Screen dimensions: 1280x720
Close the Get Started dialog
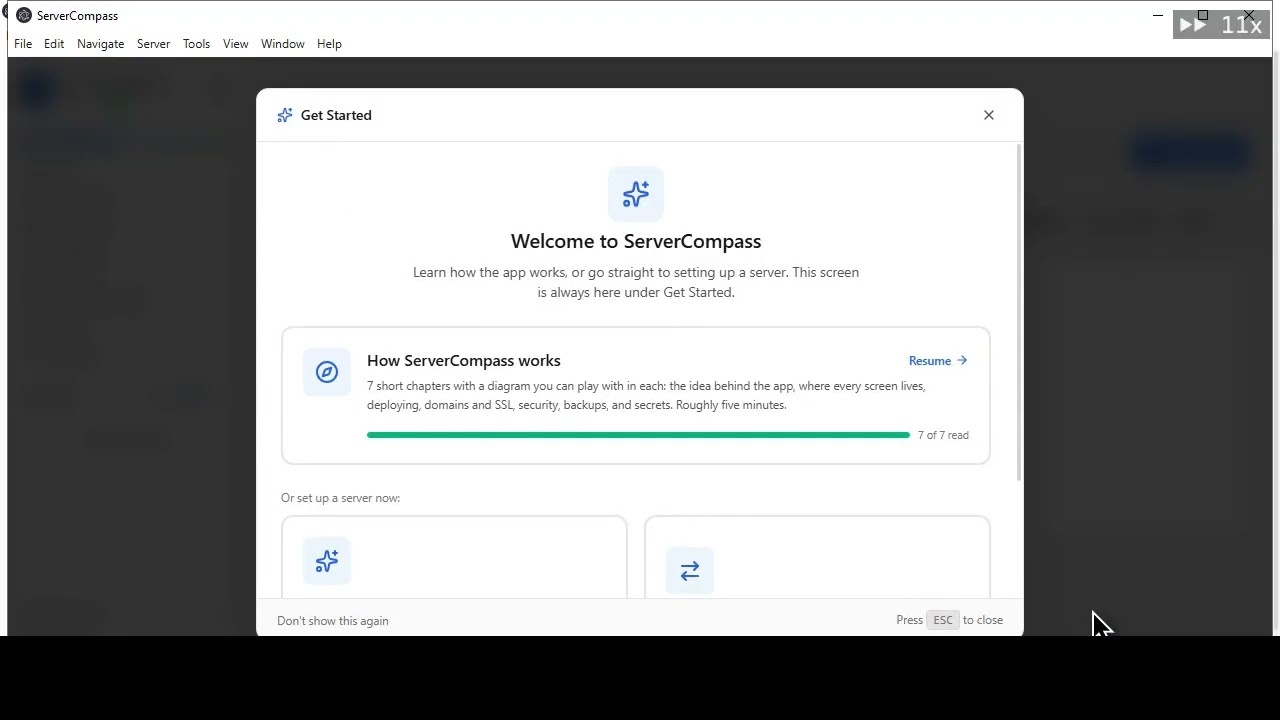(989, 115)
